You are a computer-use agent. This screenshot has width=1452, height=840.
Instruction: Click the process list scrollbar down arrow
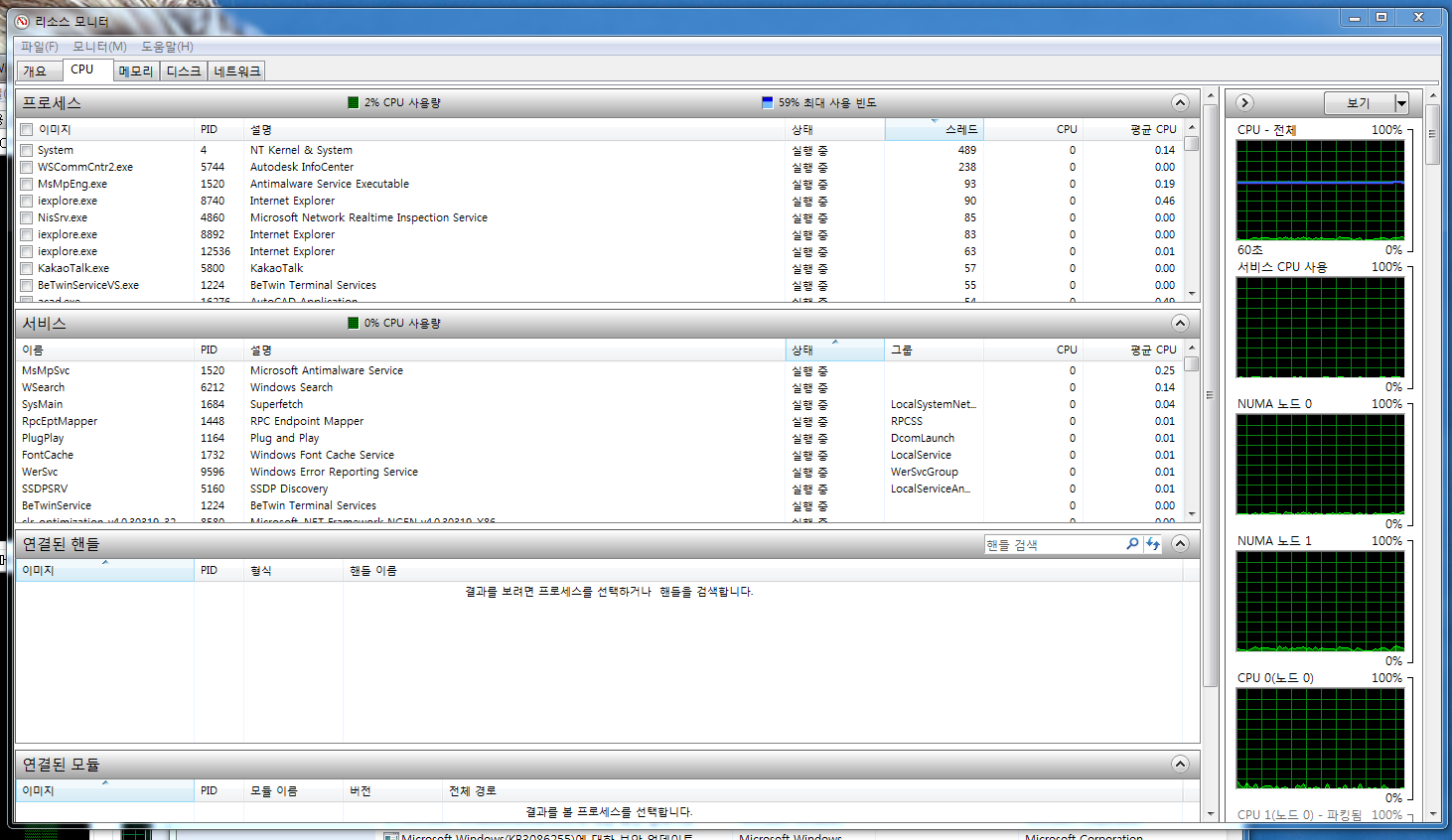pyautogui.click(x=1192, y=294)
